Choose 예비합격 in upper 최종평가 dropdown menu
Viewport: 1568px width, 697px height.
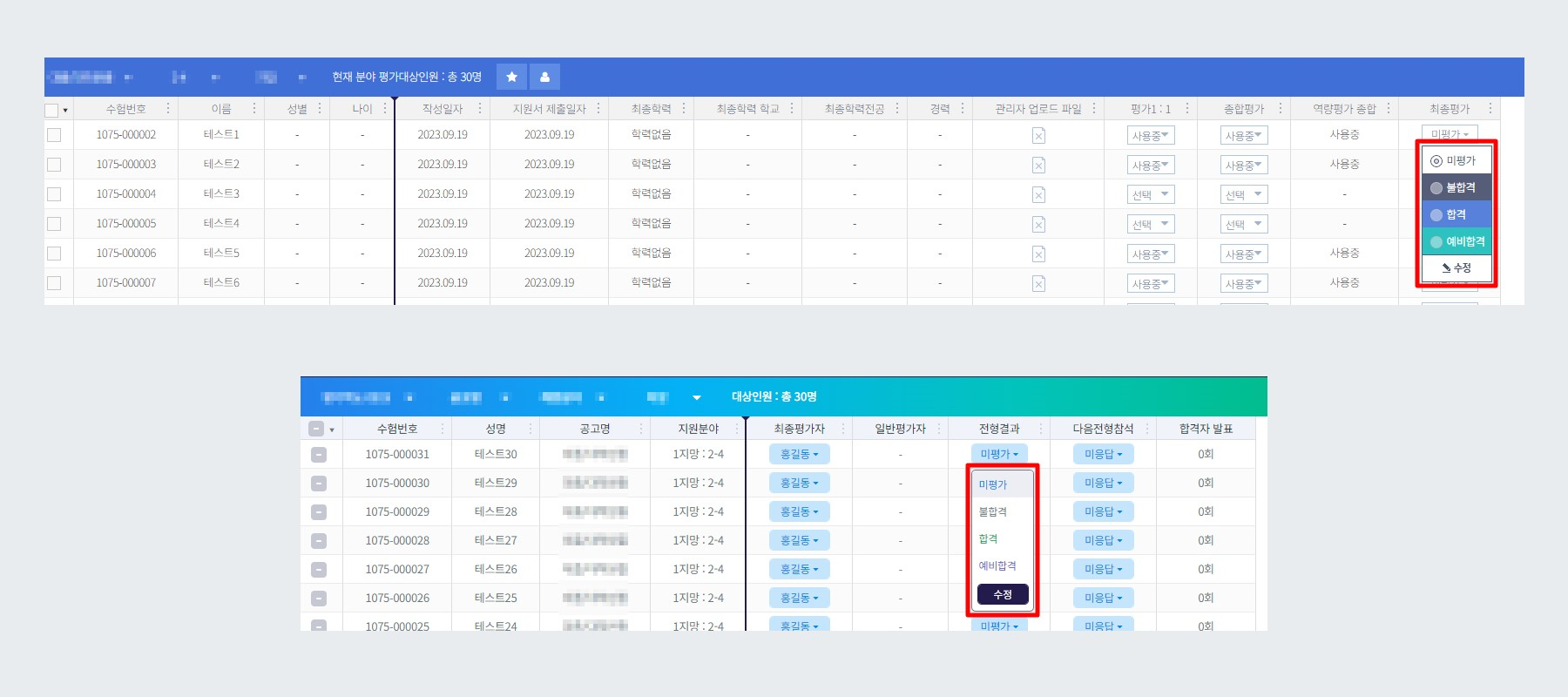pos(1456,241)
